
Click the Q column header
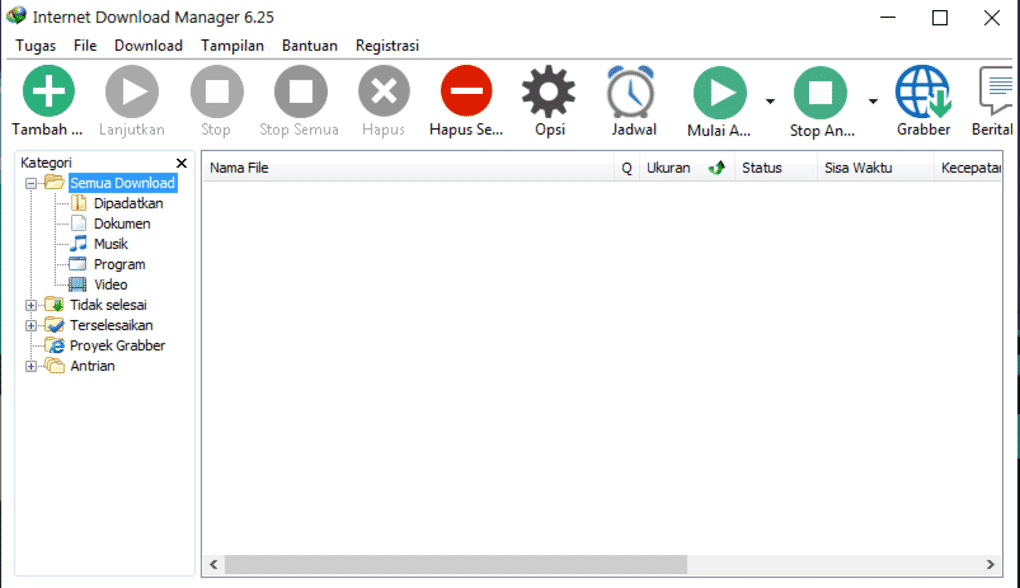coord(626,168)
